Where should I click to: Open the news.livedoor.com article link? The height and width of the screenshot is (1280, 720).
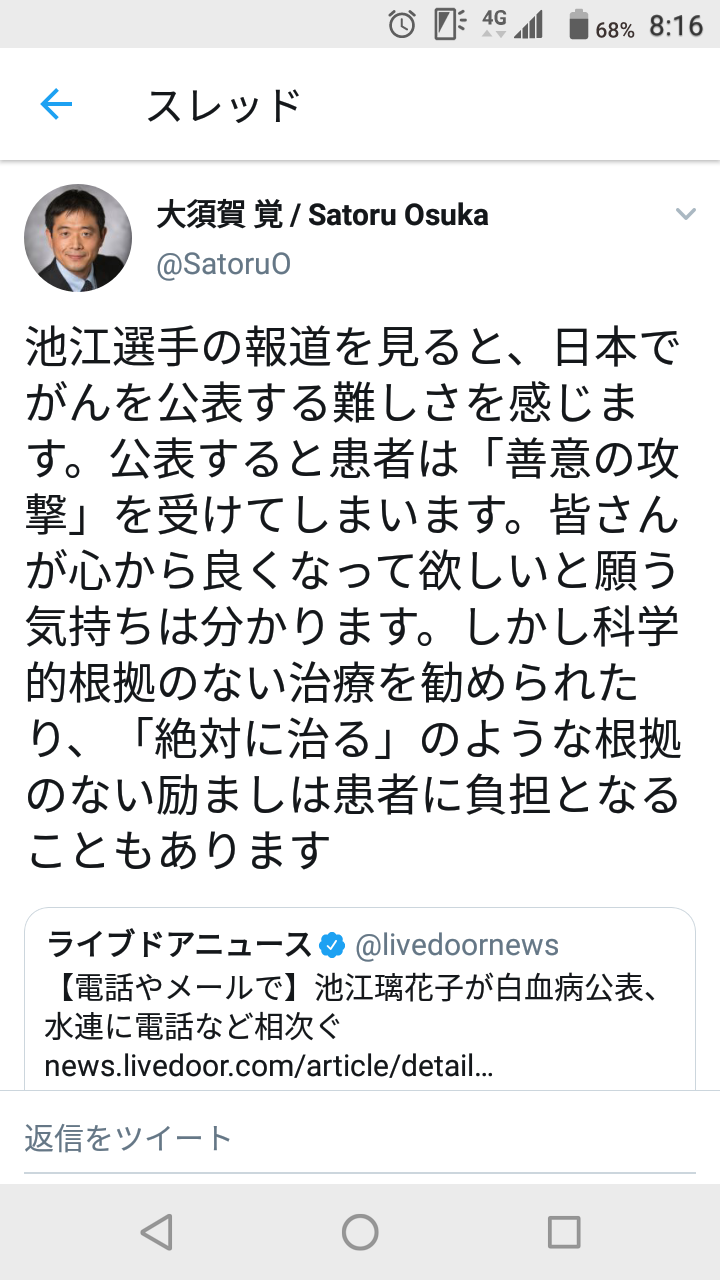pyautogui.click(x=269, y=1067)
